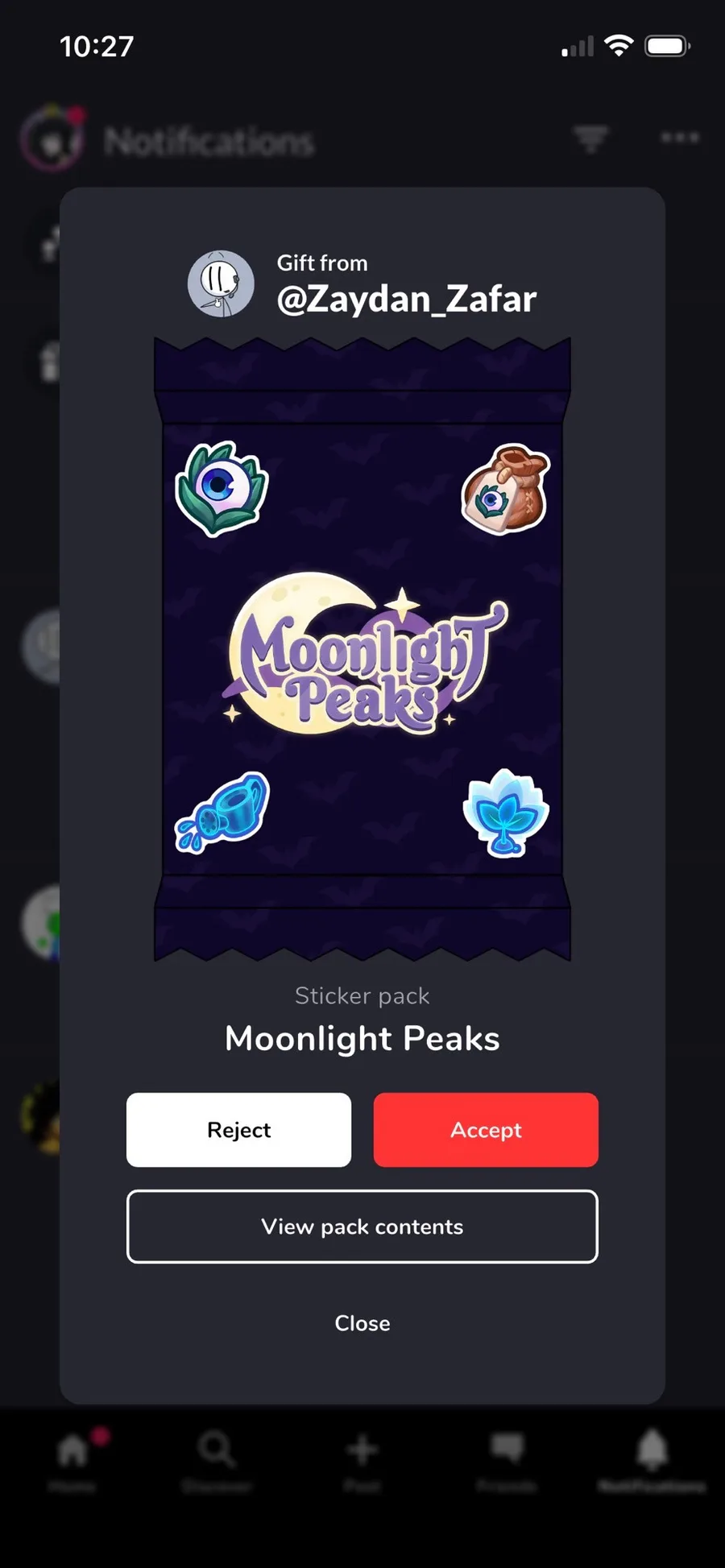Tap the Moonlight Peaks logo
The image size is (725, 1568).
[x=364, y=653]
